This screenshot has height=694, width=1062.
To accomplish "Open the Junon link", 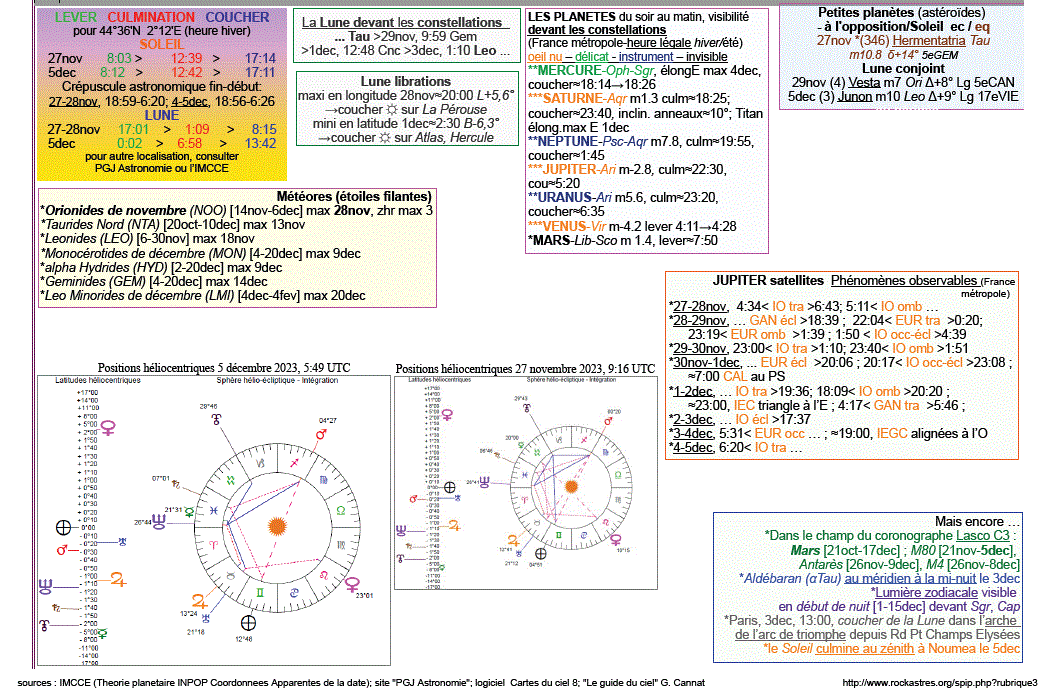I will pos(855,96).
